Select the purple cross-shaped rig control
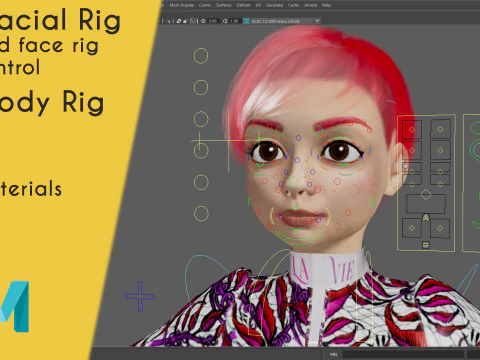480x360 pixels. pos(140,296)
